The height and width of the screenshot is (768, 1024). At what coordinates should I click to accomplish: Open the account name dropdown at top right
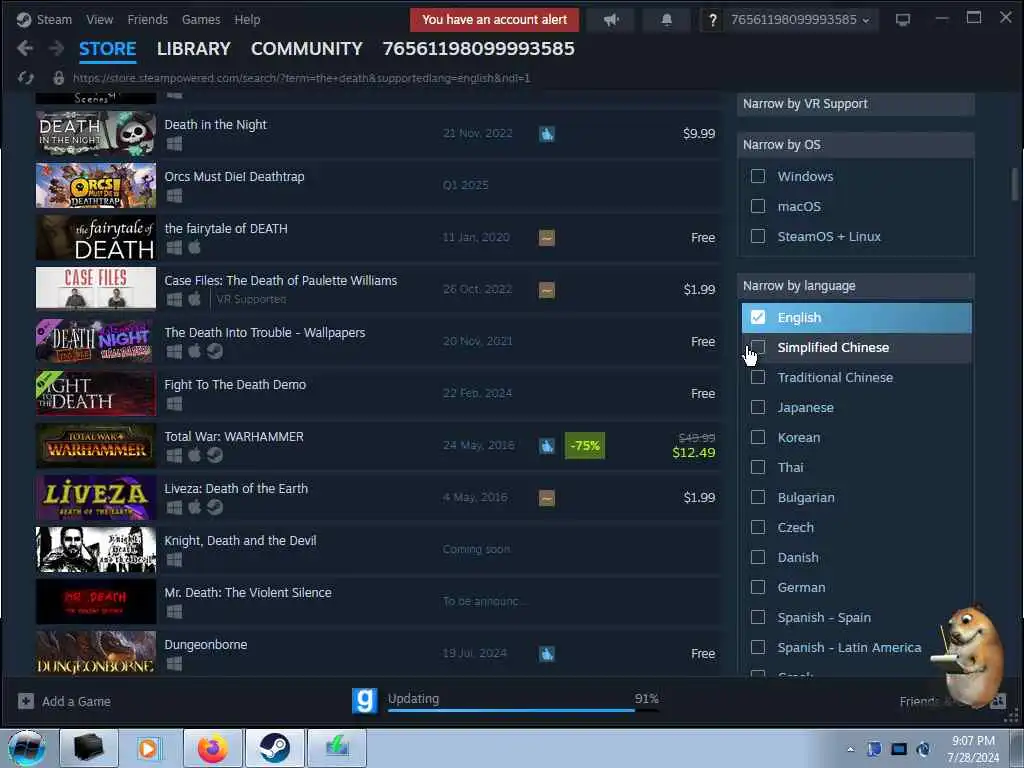(800, 20)
